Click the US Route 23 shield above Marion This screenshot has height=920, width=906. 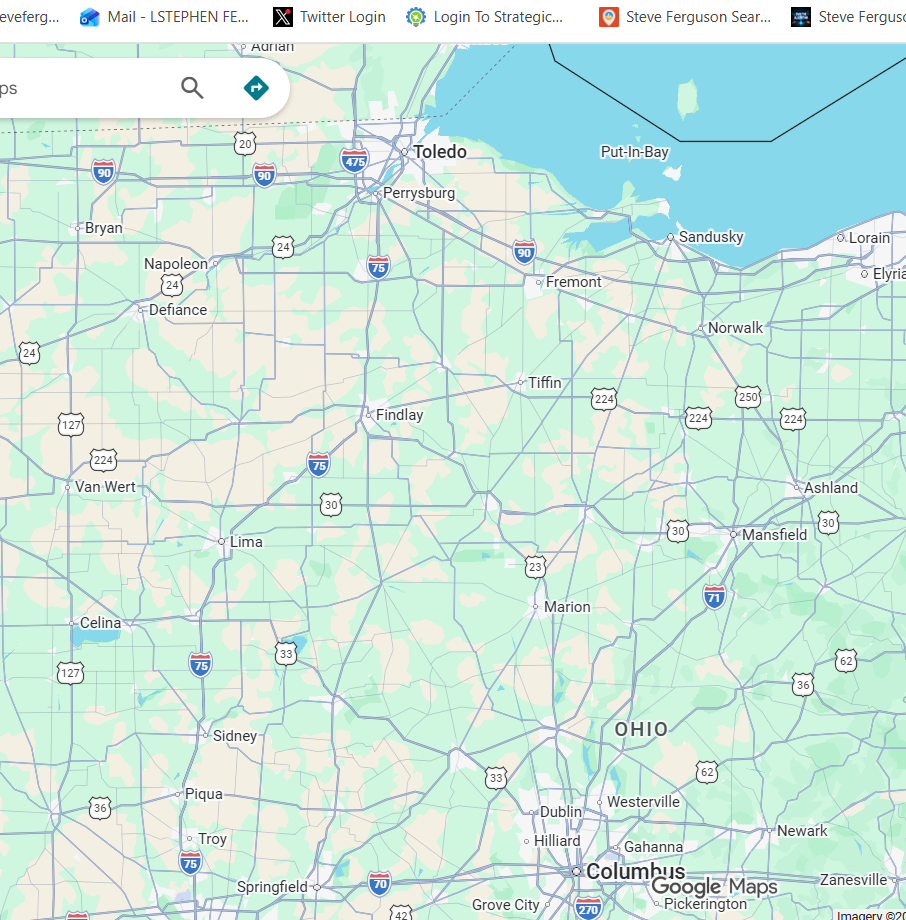[x=535, y=567]
